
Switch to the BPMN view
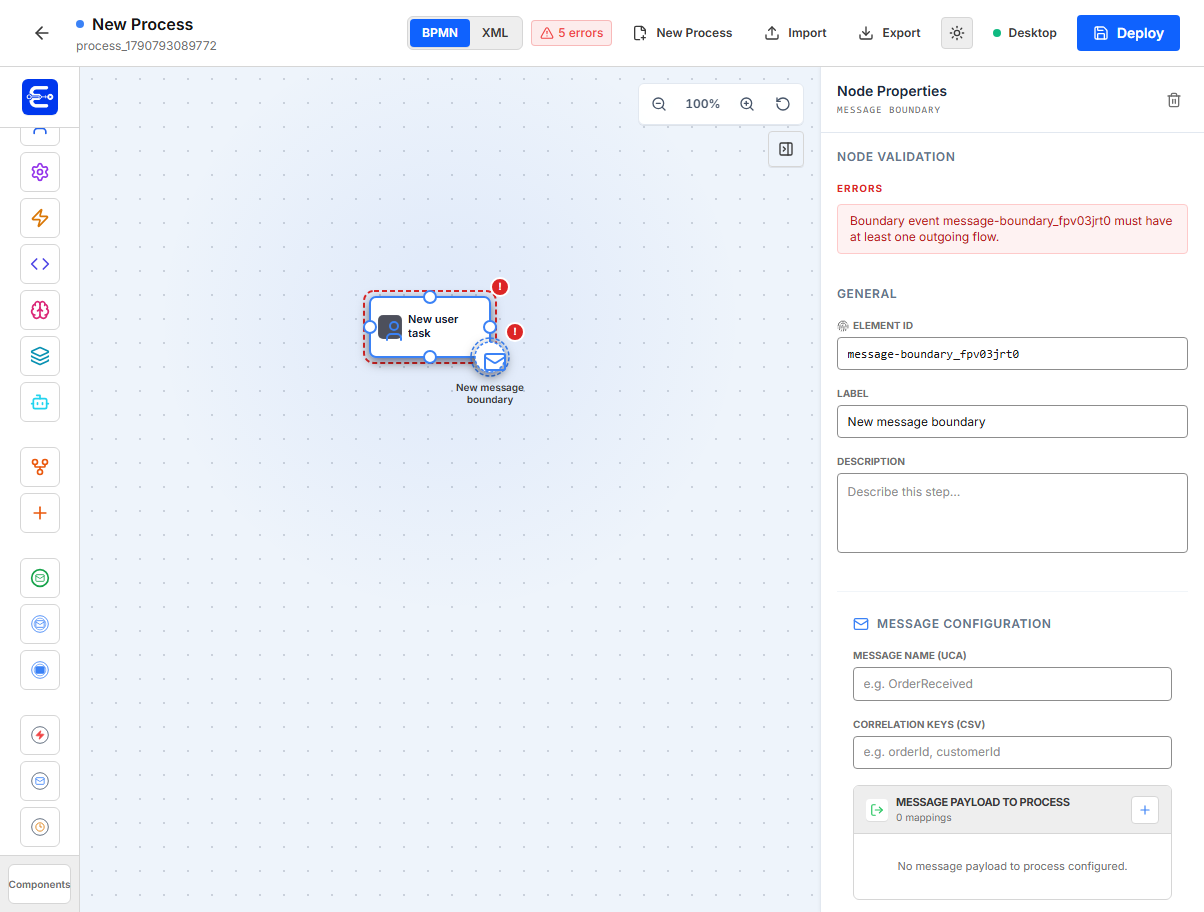[440, 33]
